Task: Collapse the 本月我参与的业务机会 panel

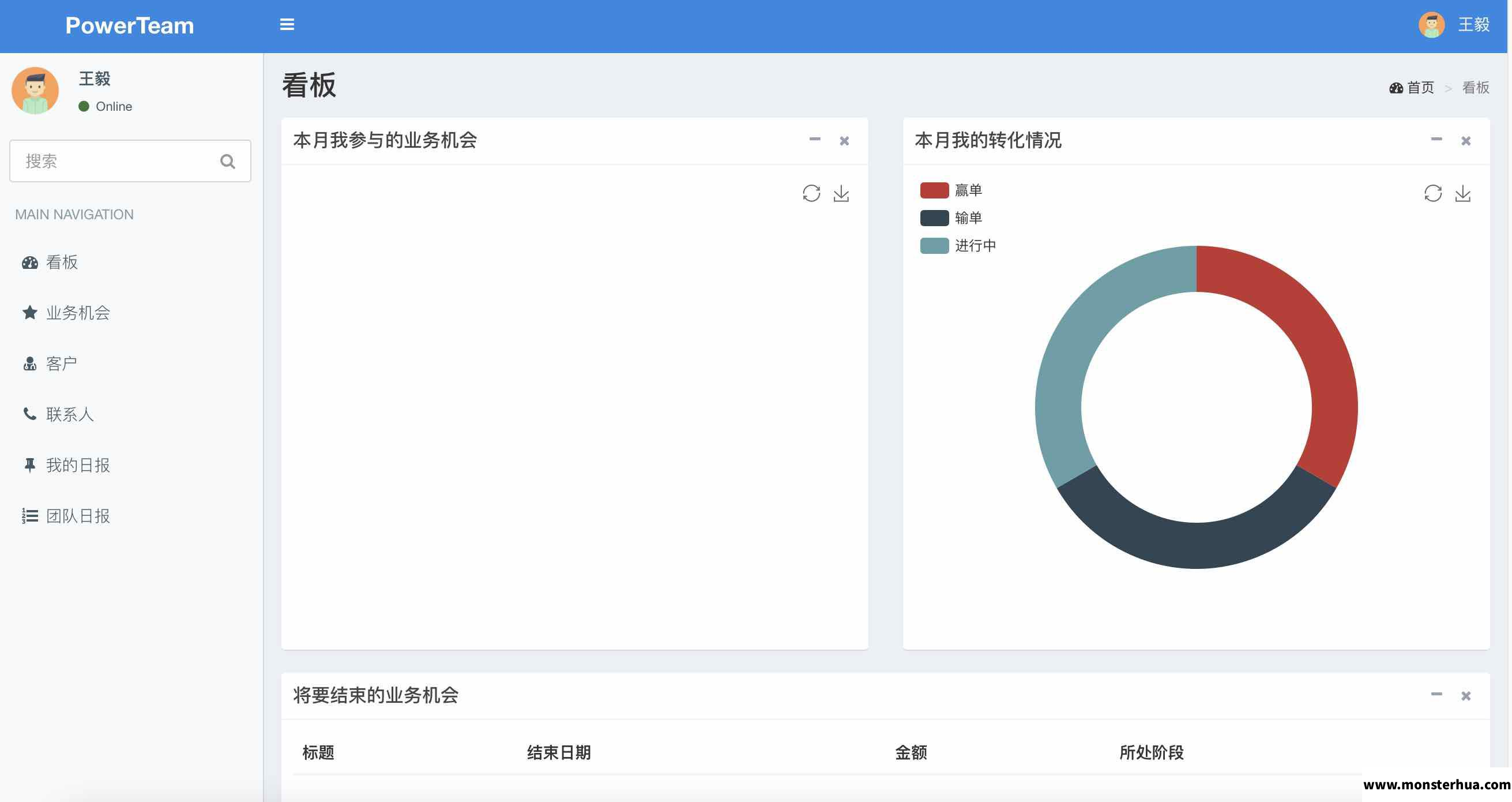Action: (815, 140)
